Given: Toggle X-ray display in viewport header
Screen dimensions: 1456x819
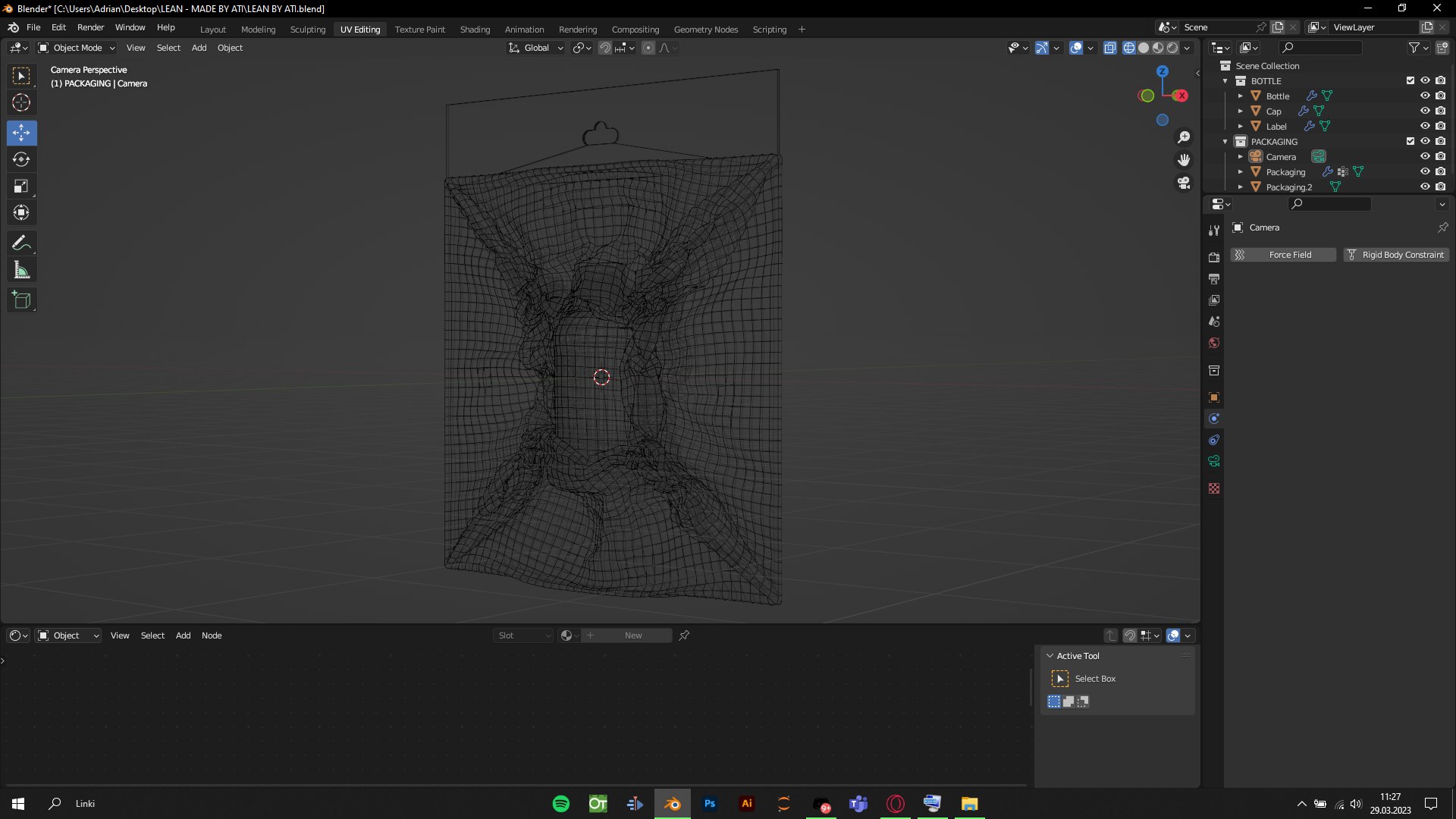Looking at the screenshot, I should pos(1109,48).
